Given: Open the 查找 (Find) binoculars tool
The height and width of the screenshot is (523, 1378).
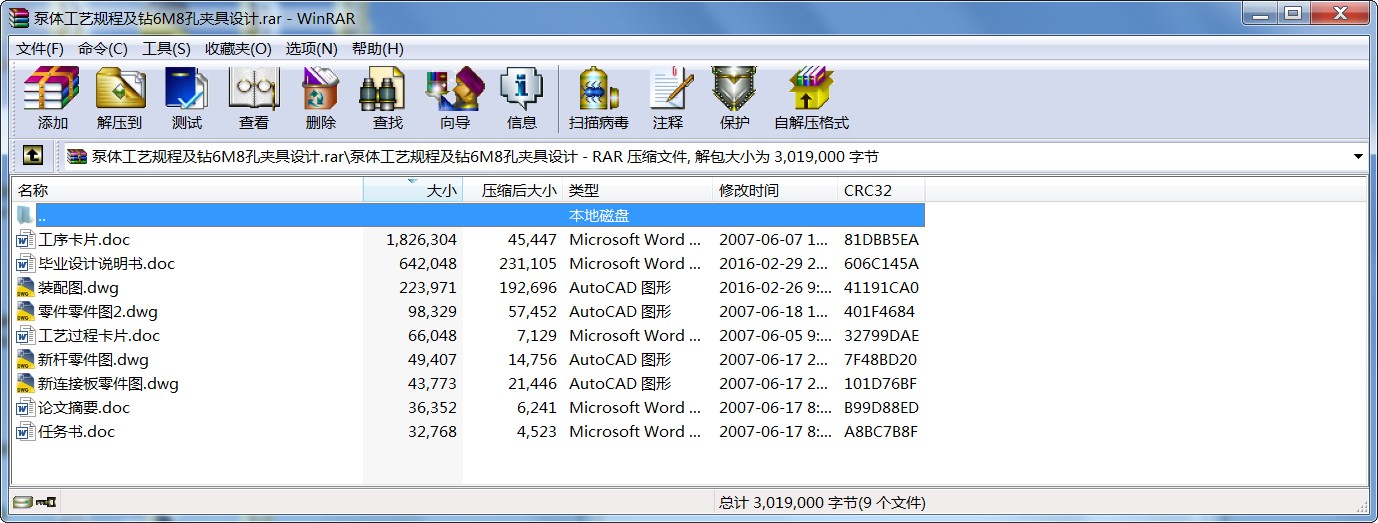Looking at the screenshot, I should 388,97.
